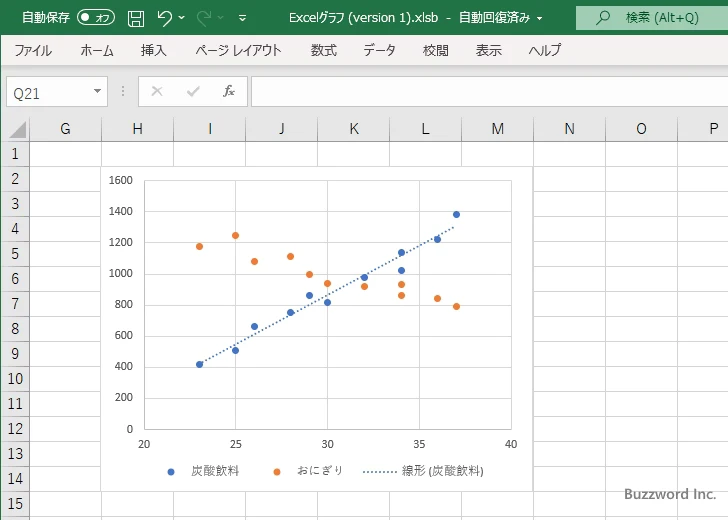Click the Select All corner triangle

pyautogui.click(x=17, y=130)
